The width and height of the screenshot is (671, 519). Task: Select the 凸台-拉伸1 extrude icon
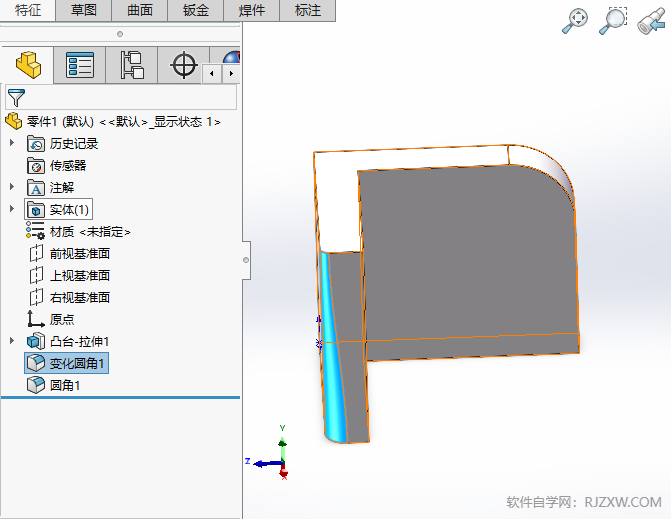coord(36,341)
